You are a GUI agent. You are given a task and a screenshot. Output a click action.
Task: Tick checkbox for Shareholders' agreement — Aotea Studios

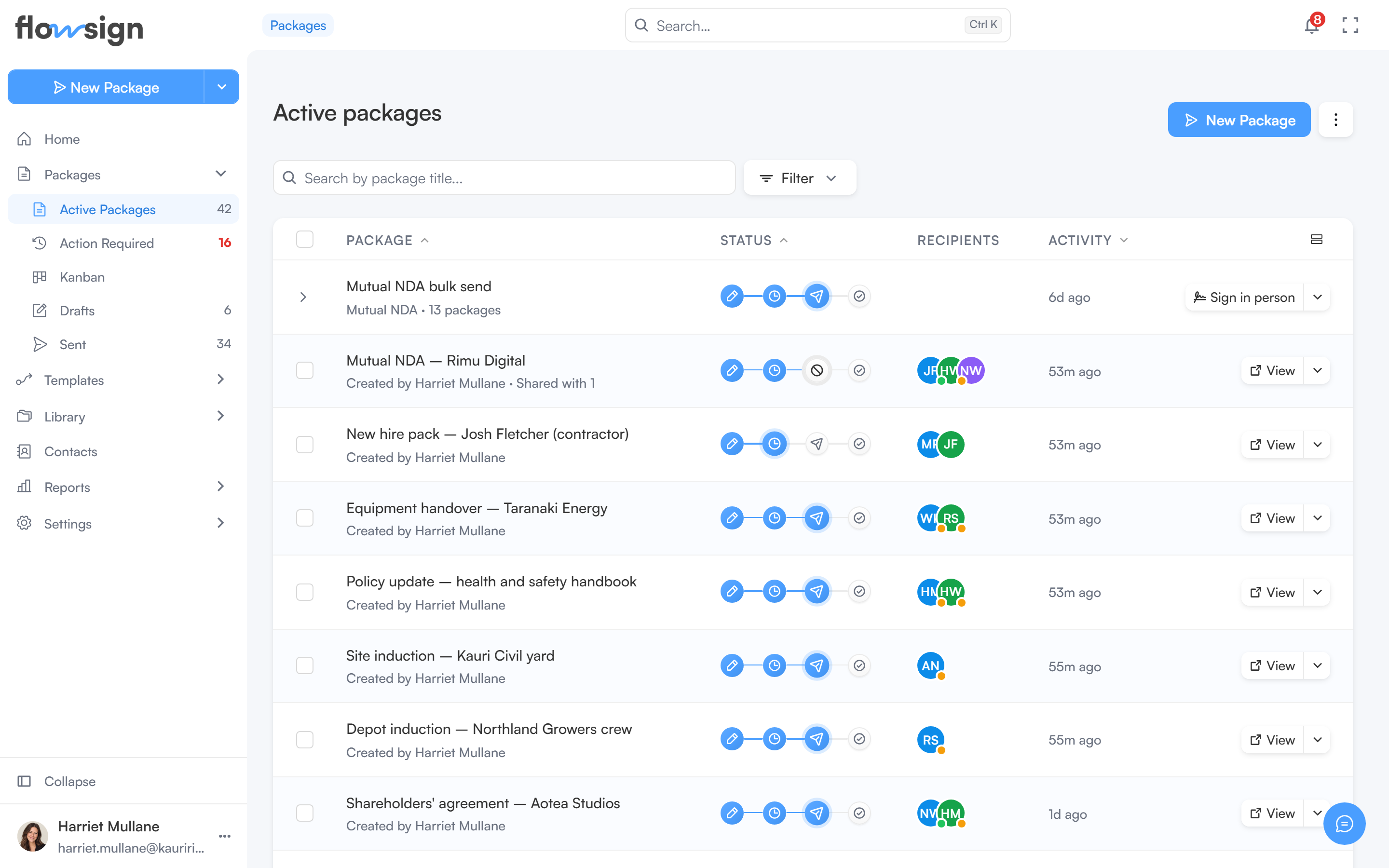[x=305, y=813]
